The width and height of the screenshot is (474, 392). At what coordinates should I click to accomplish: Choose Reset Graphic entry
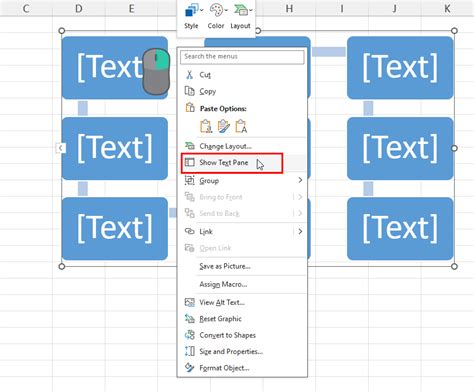point(242,319)
